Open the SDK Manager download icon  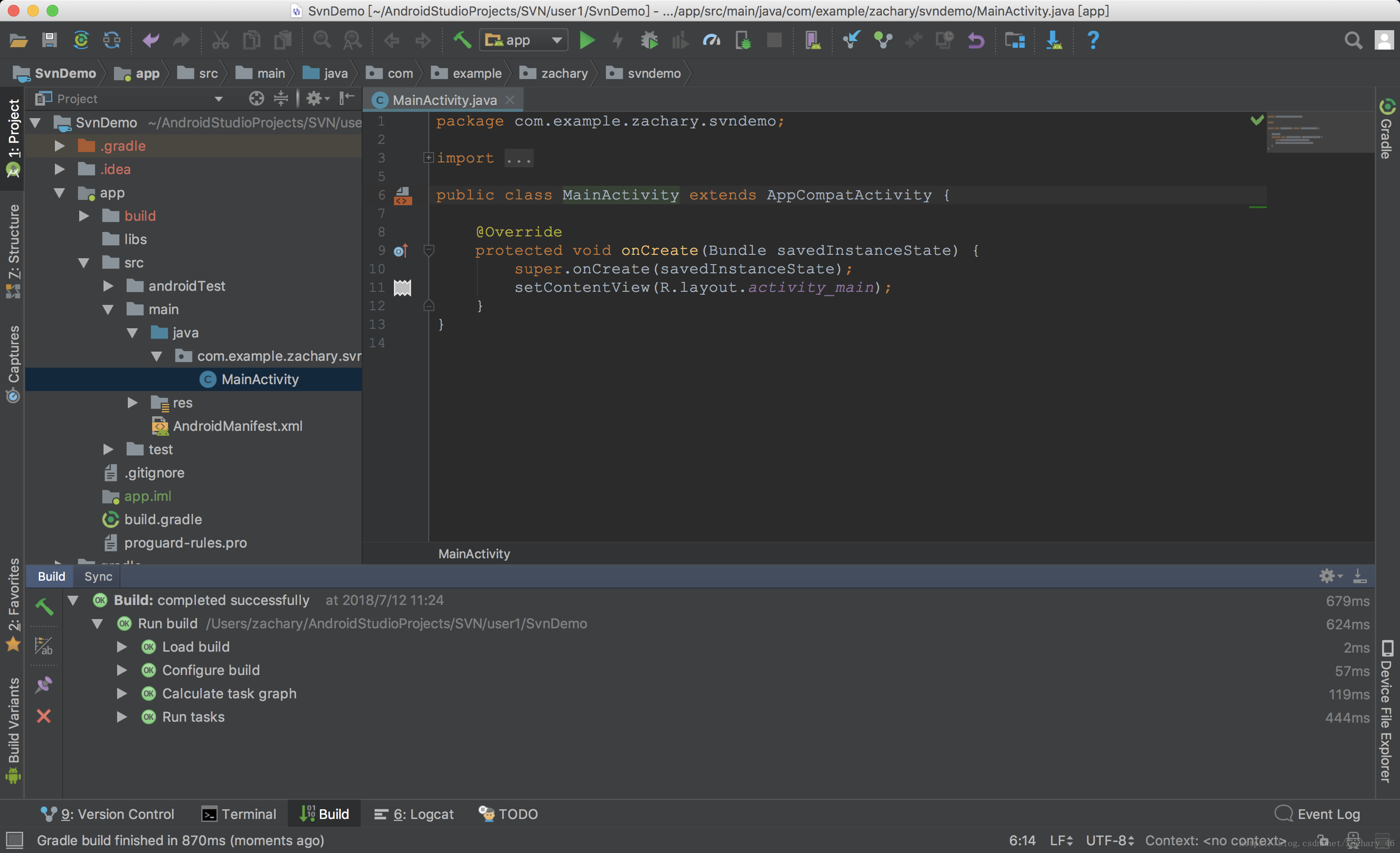(x=1054, y=40)
